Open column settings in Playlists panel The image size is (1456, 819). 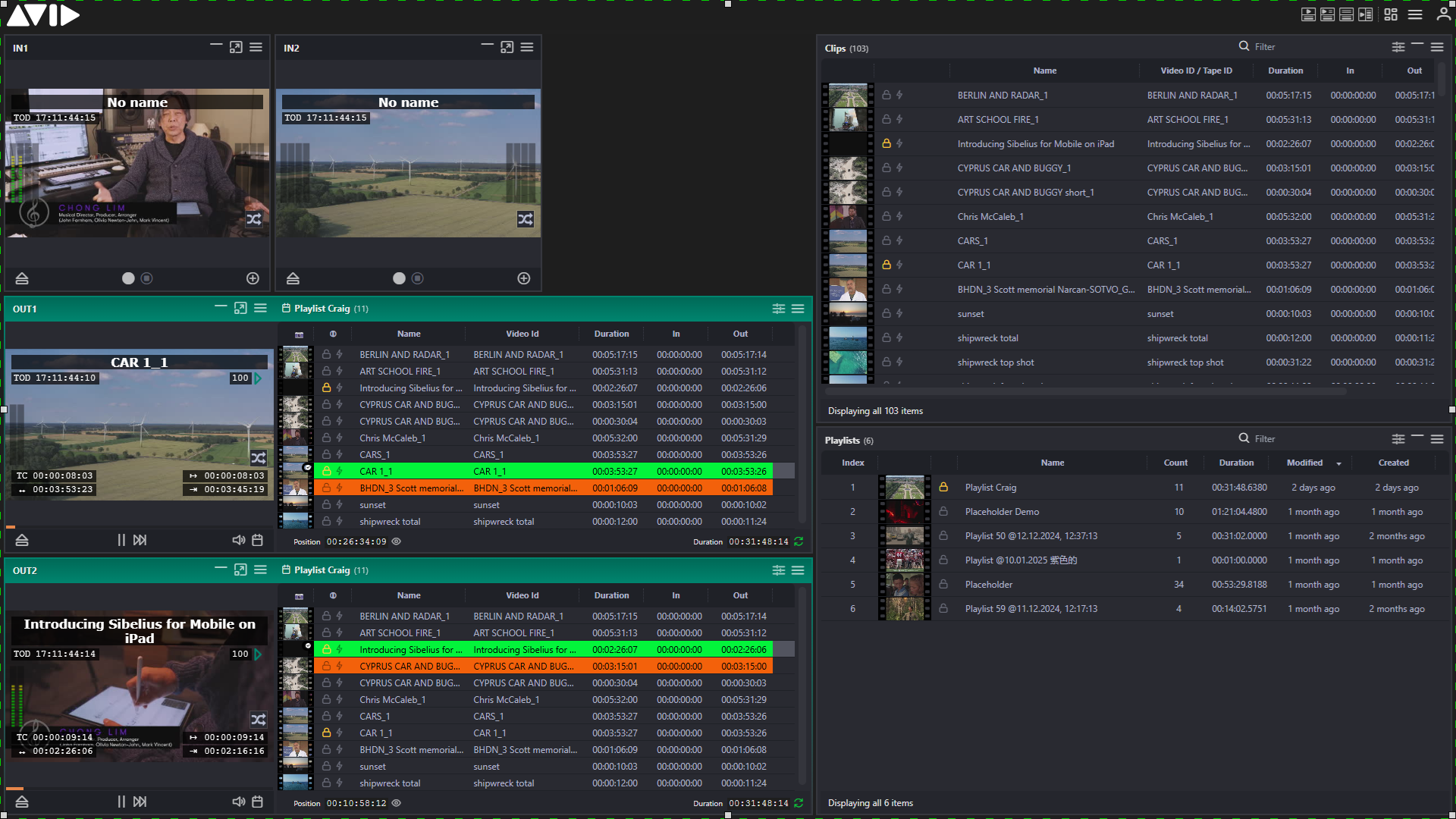[x=1398, y=439]
